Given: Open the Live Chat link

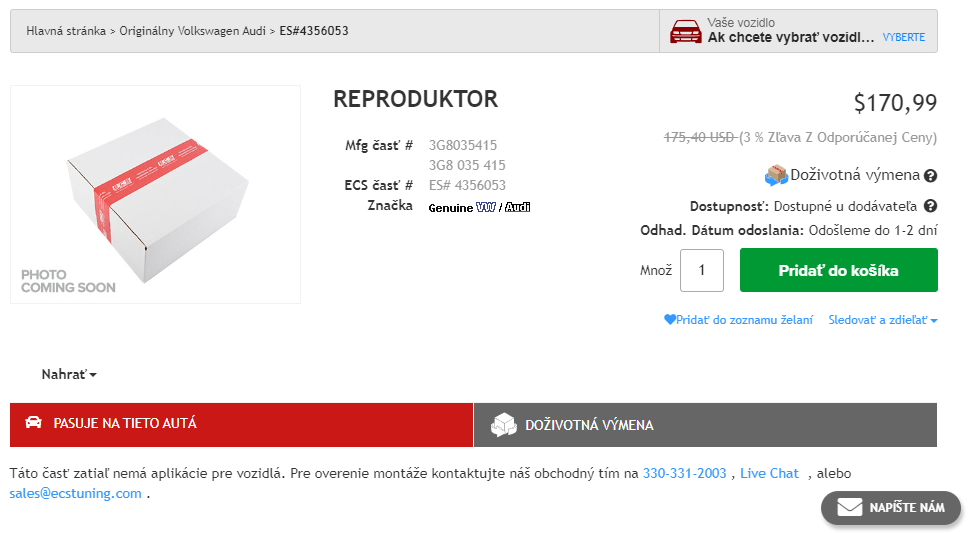Looking at the screenshot, I should (x=769, y=473).
